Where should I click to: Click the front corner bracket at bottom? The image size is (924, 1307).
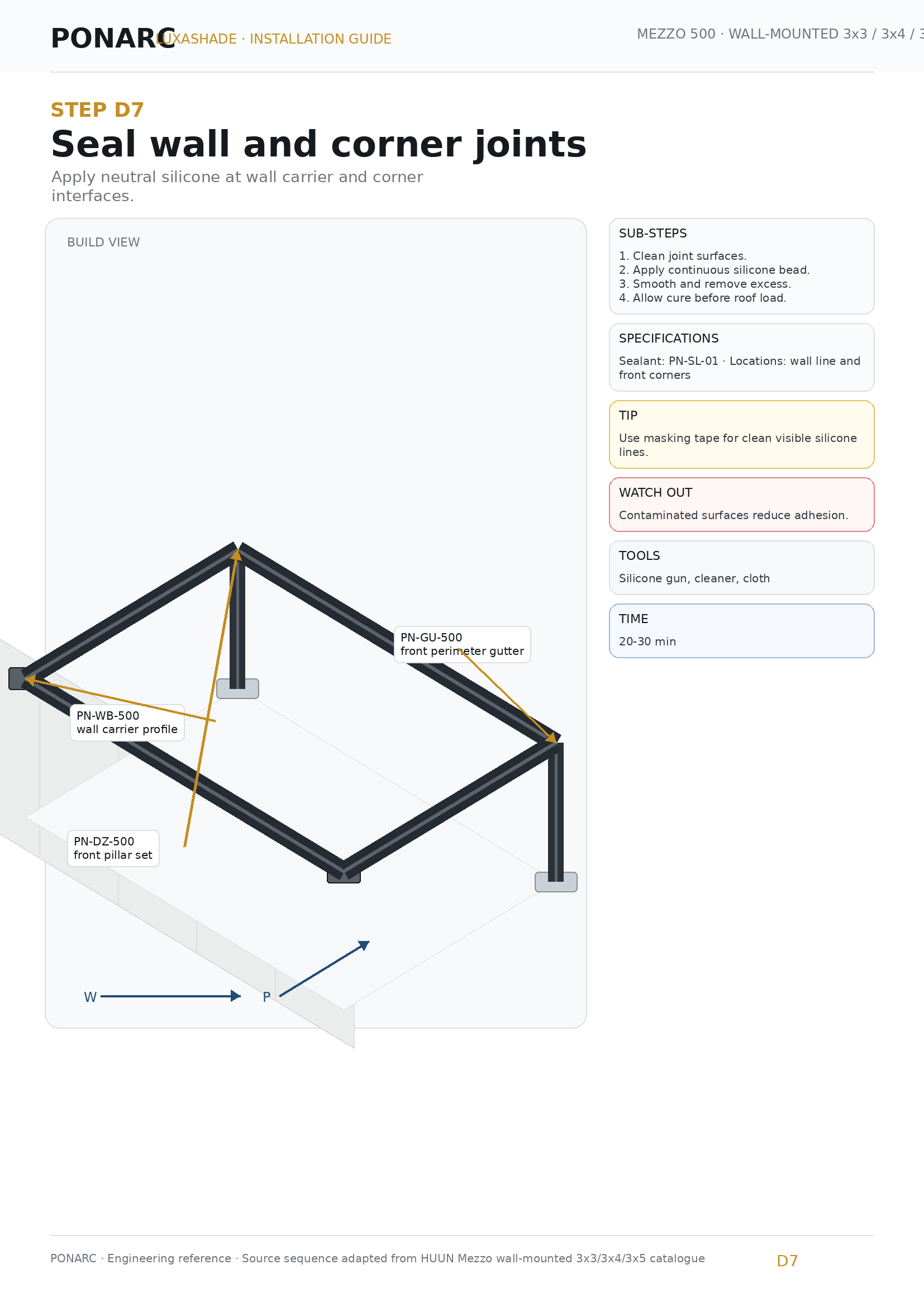344,877
